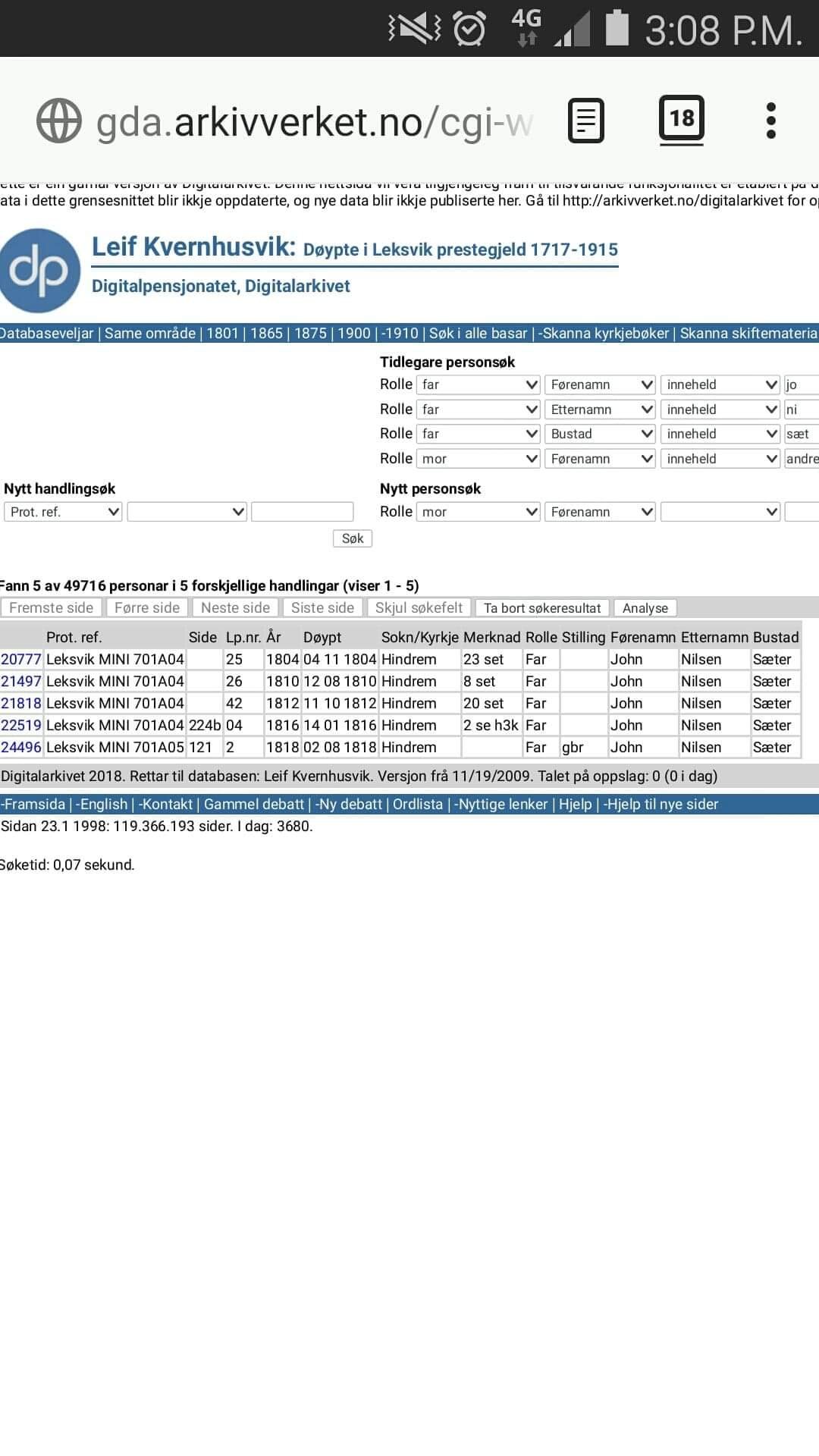The width and height of the screenshot is (819, 1456).
Task: Expand Førenamn dropdown in Nytt personsøk
Action: click(x=600, y=512)
